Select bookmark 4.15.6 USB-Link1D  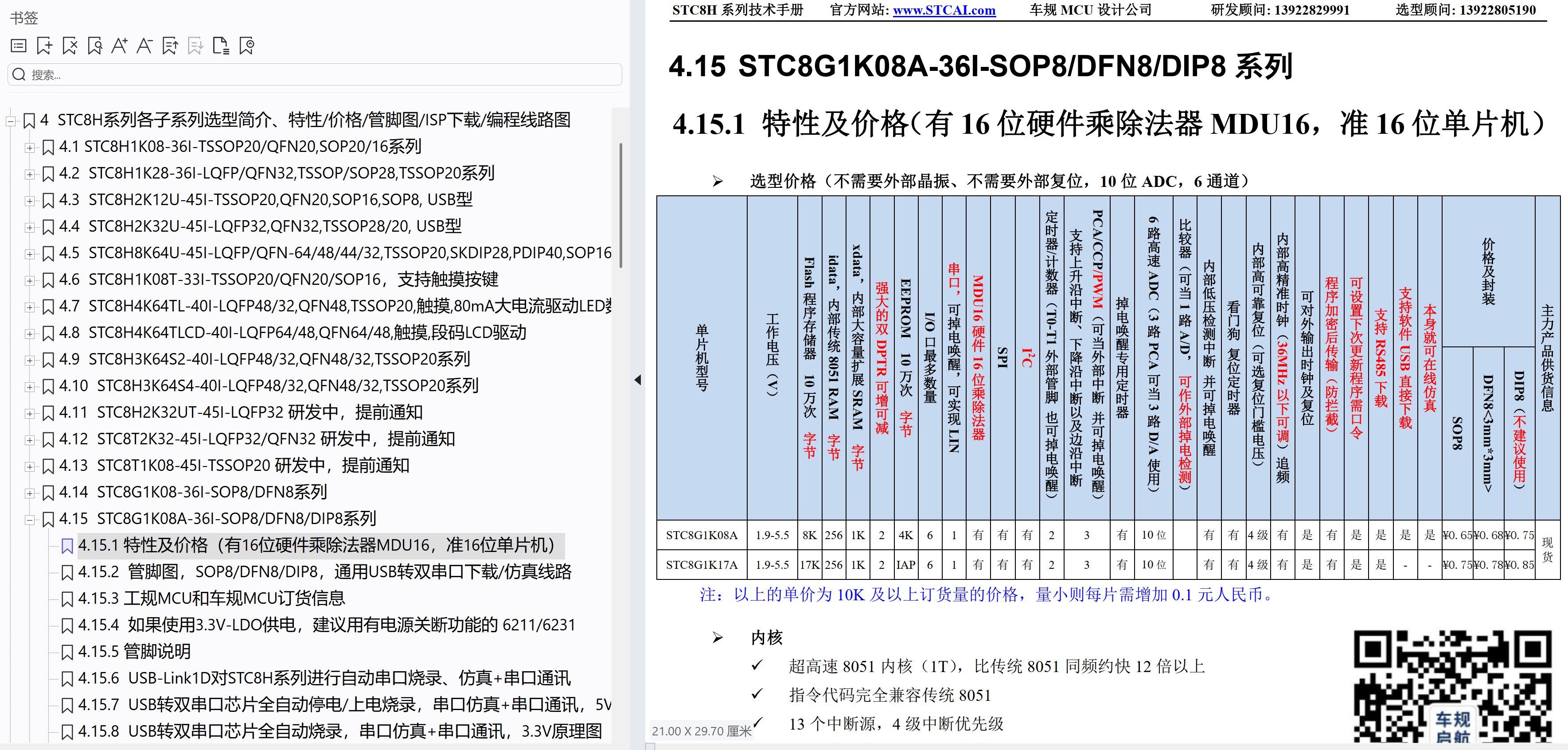coord(324,678)
